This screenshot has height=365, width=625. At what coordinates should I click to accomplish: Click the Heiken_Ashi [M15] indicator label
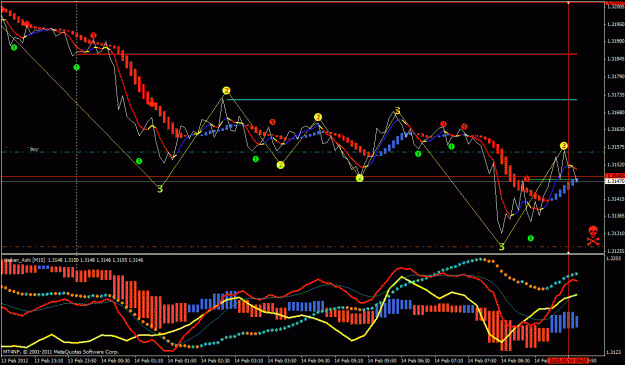[24, 260]
